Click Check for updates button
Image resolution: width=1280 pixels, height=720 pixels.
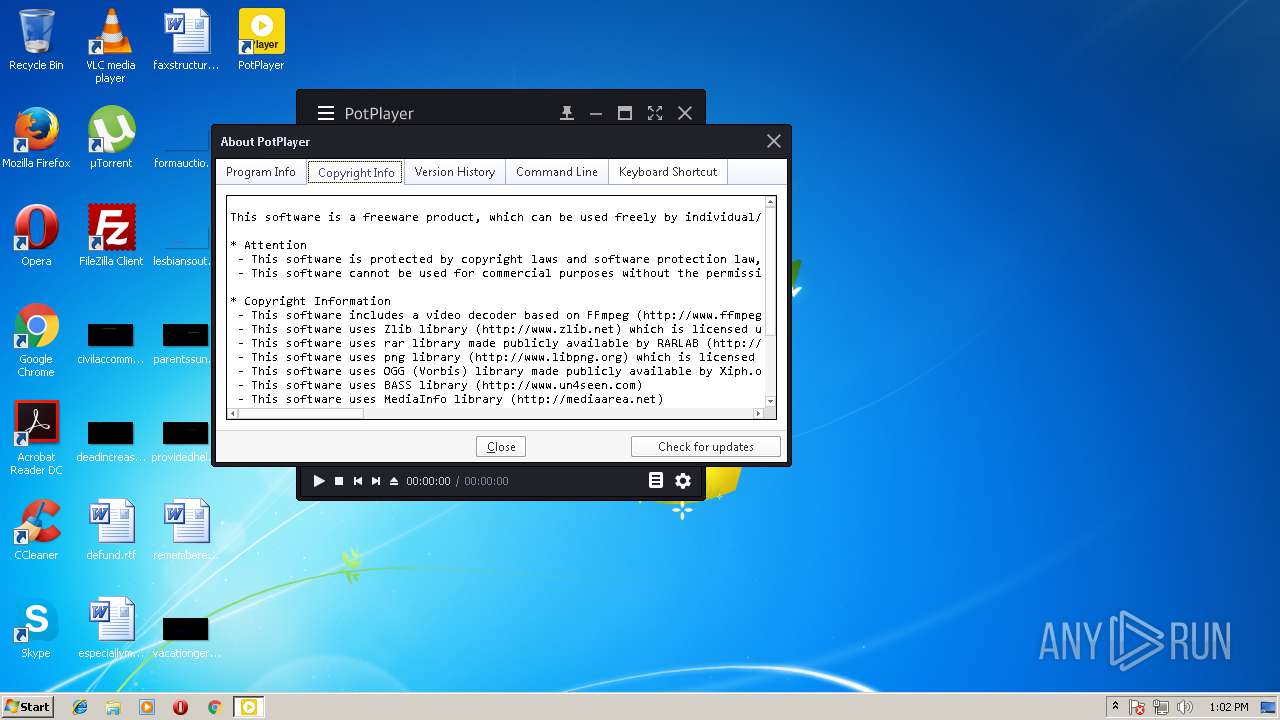(706, 447)
